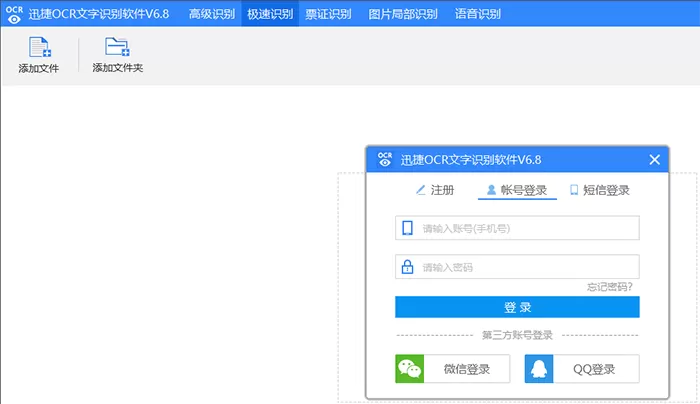Click the 添加文件 document icon

point(40,47)
